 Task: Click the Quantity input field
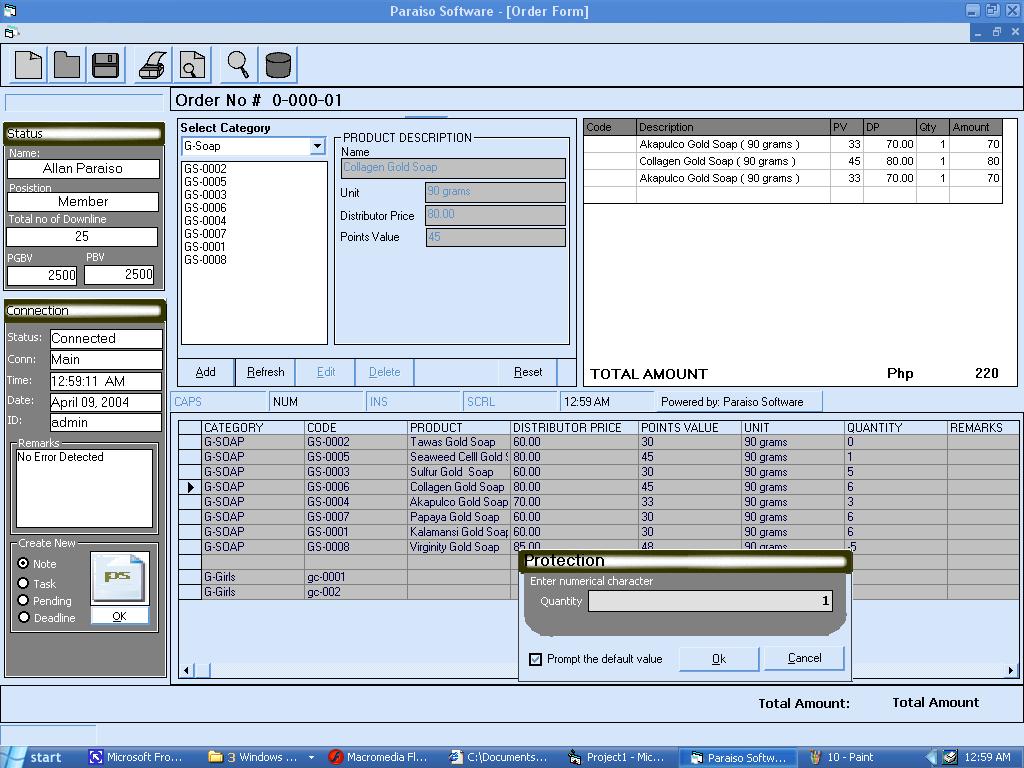click(x=711, y=601)
